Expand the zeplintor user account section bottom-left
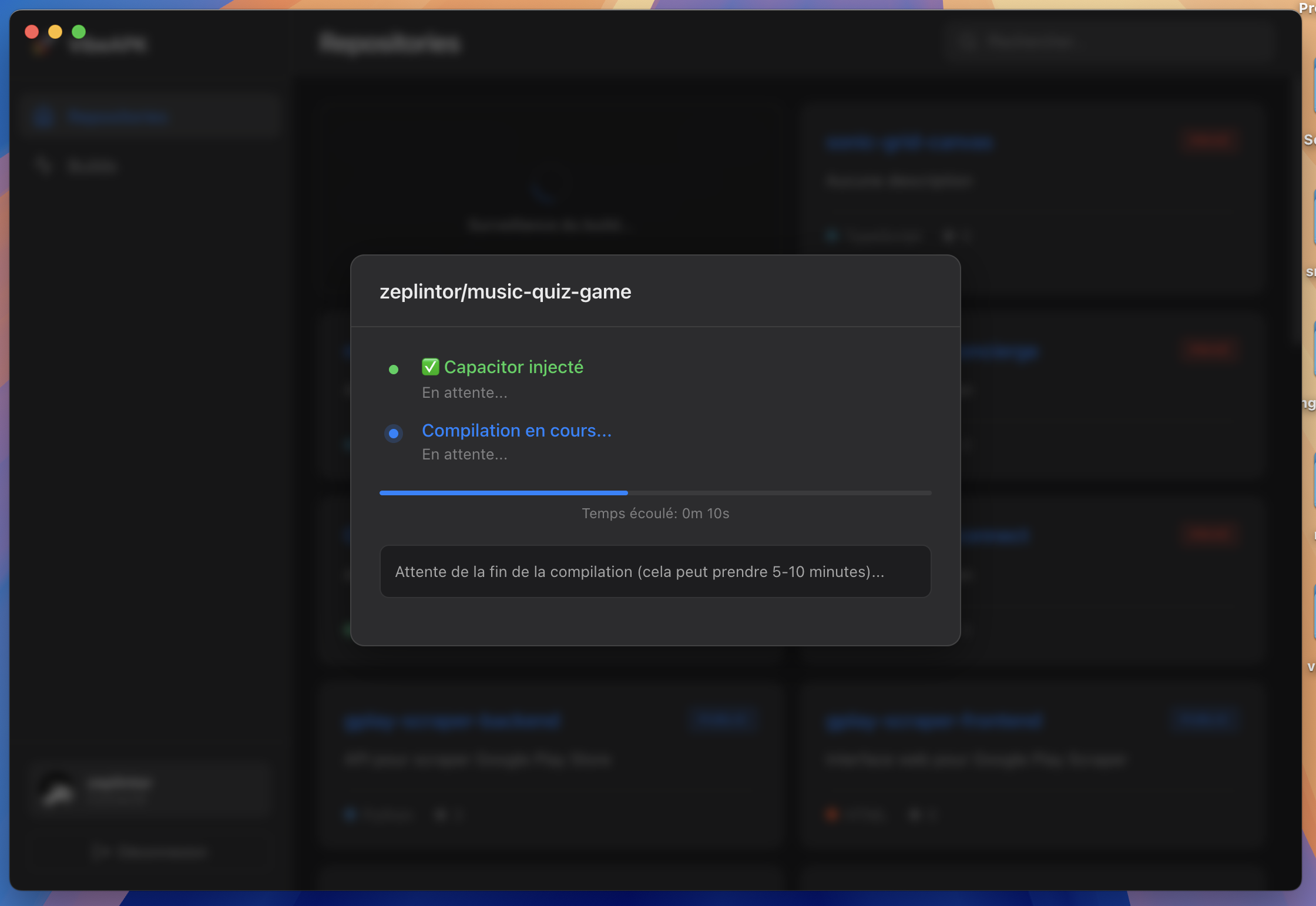This screenshot has width=1316, height=906. tap(150, 790)
